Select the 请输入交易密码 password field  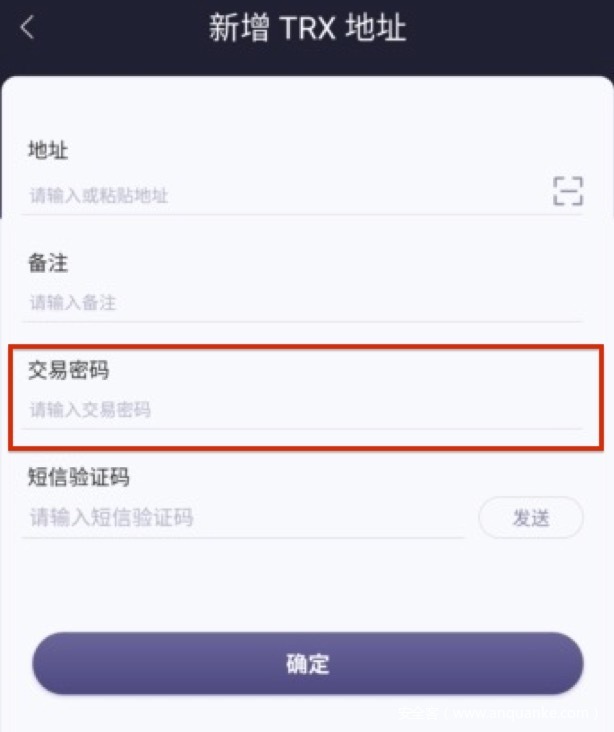[x=303, y=410]
